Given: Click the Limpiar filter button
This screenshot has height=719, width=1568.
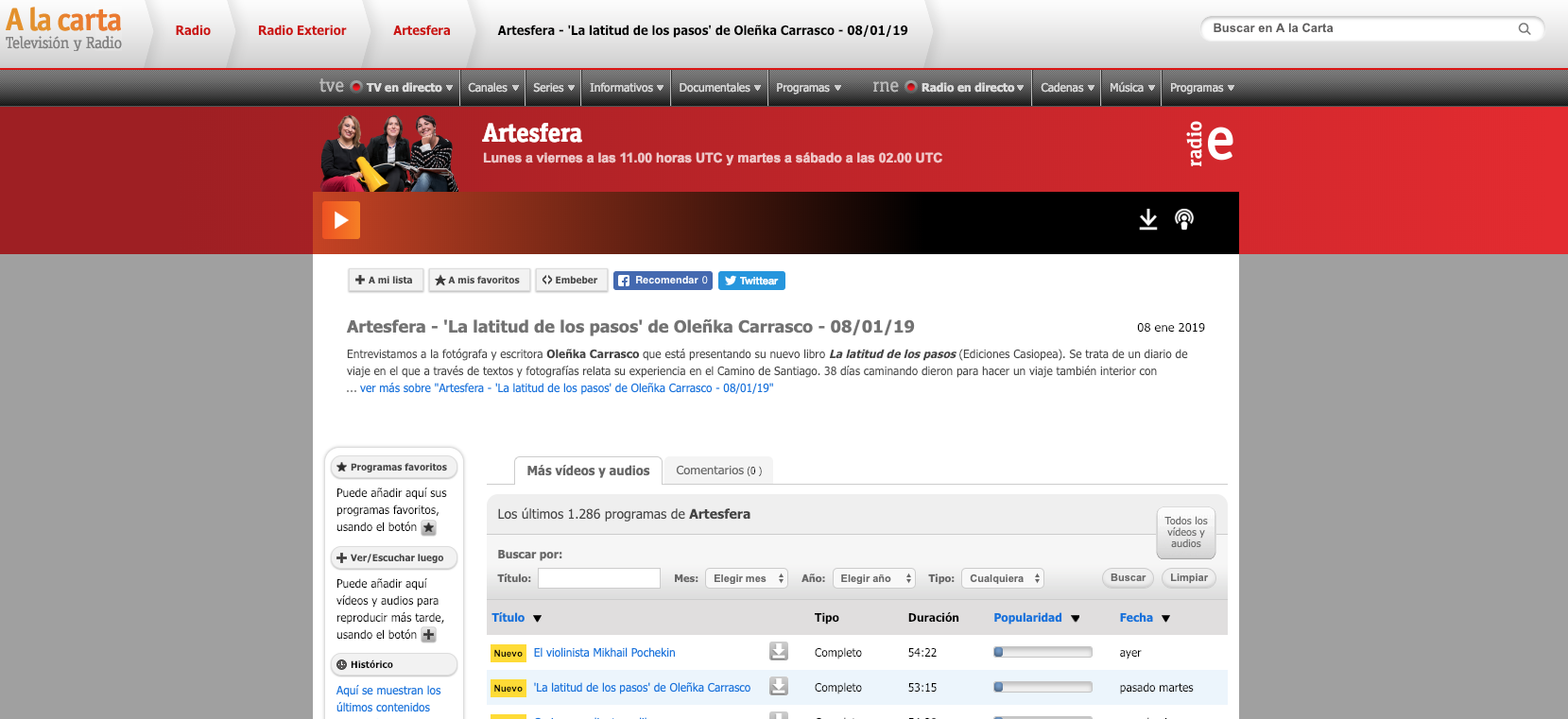Looking at the screenshot, I should (1189, 577).
